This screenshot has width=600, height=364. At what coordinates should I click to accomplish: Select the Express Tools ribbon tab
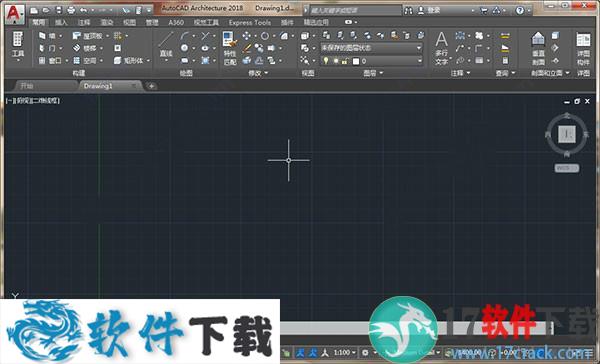[x=249, y=23]
